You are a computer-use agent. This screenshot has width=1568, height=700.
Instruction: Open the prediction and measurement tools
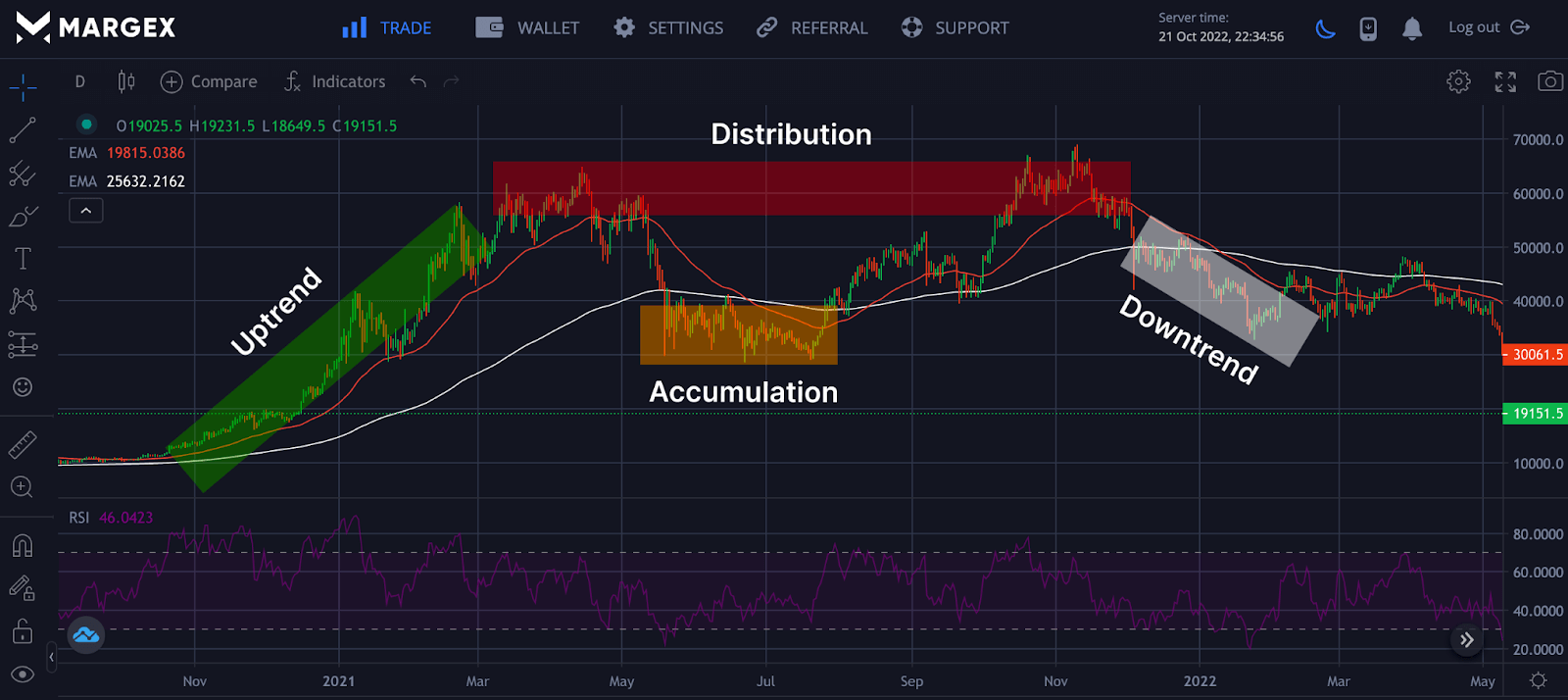pos(23,344)
